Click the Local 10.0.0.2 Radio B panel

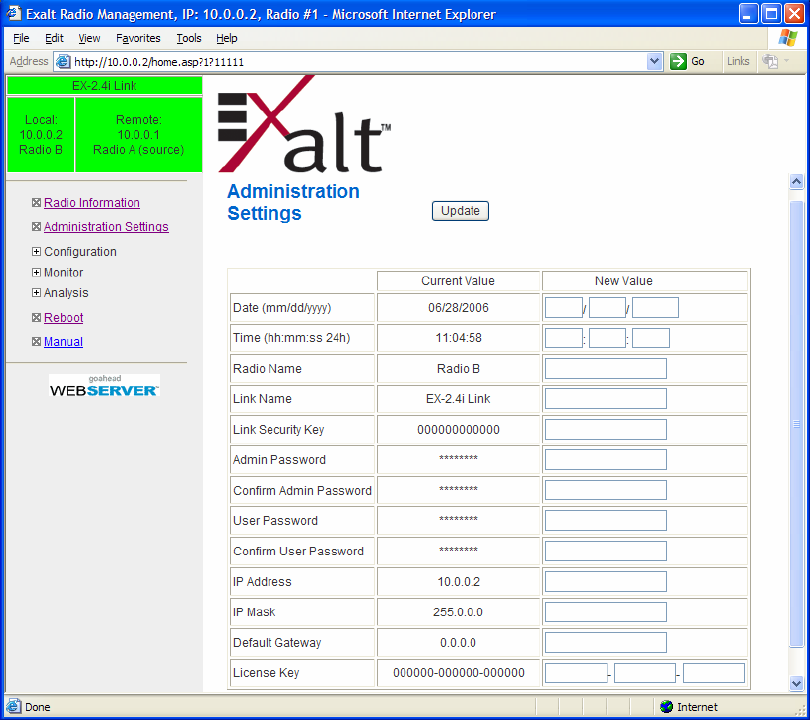pyautogui.click(x=41, y=135)
